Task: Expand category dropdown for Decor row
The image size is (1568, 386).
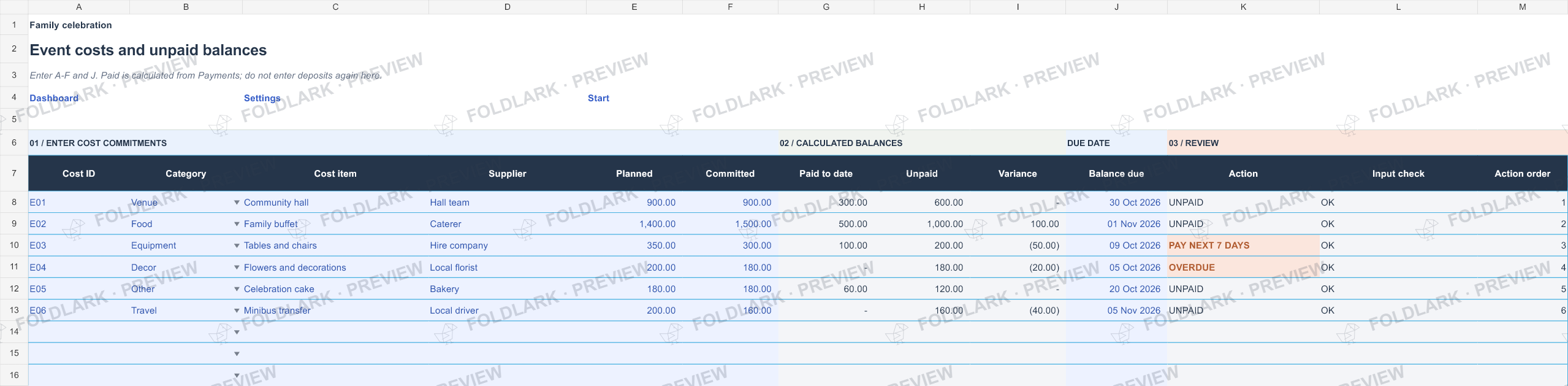Action: point(237,268)
